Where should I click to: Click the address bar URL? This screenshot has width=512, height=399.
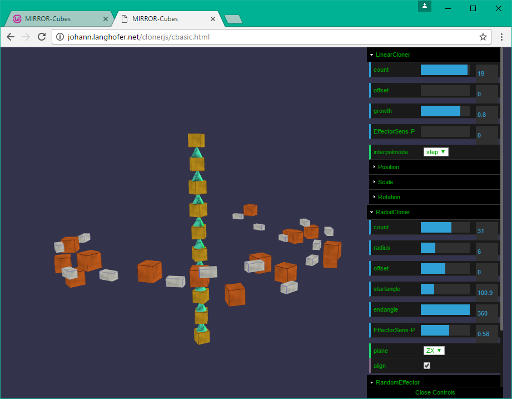point(138,37)
